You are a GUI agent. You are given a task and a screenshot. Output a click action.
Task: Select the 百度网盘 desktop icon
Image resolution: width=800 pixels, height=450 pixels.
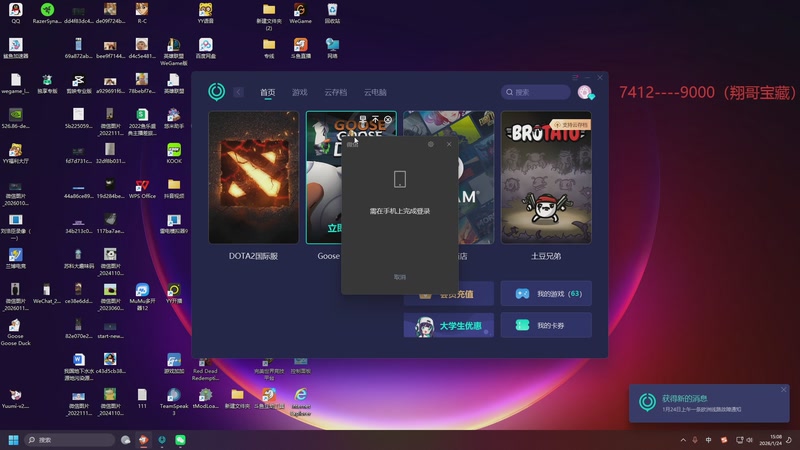[x=206, y=48]
